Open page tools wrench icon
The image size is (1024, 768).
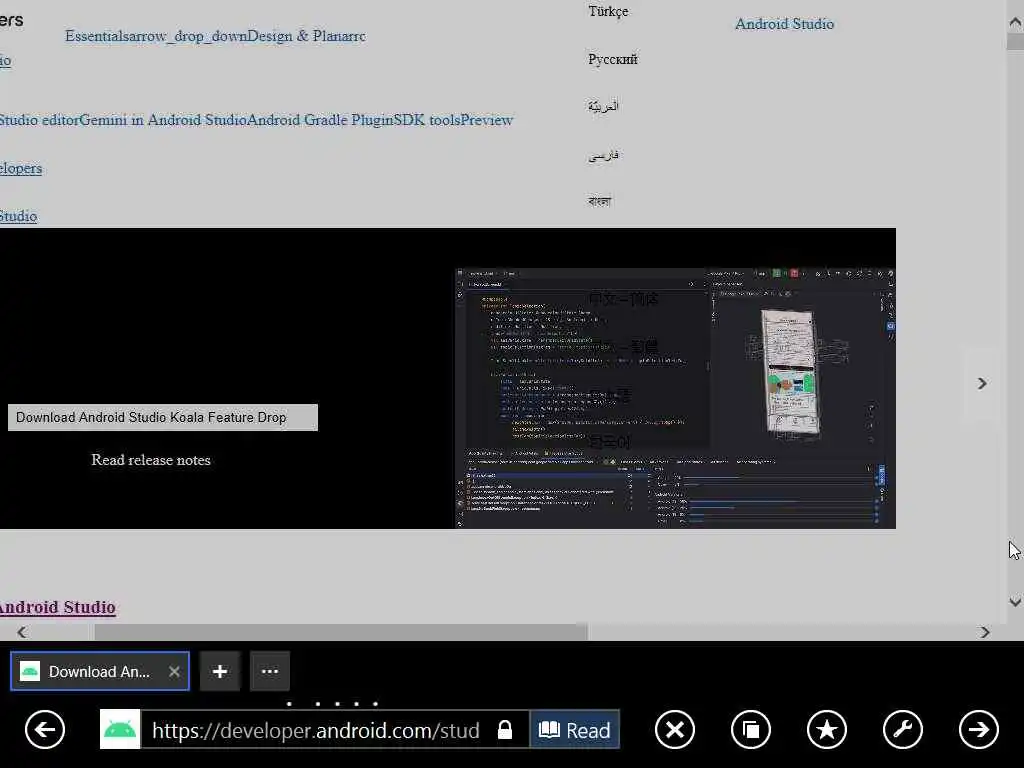pos(903,729)
